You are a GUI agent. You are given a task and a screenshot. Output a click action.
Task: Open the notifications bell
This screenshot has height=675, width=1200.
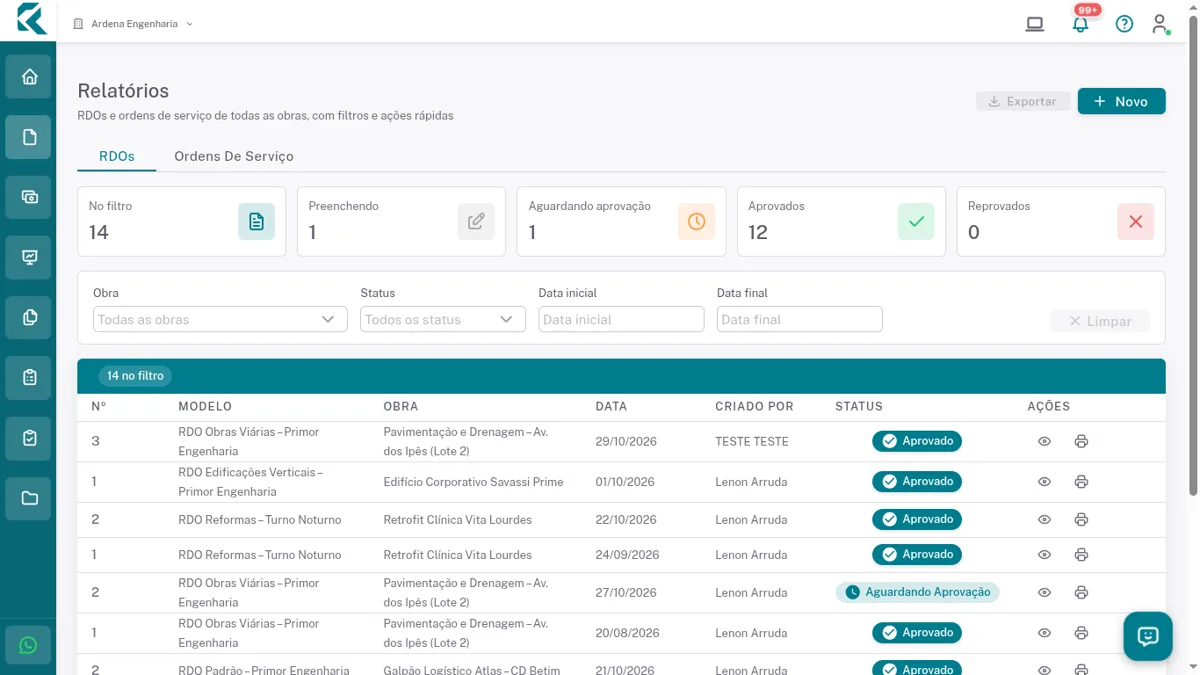[x=1080, y=24]
